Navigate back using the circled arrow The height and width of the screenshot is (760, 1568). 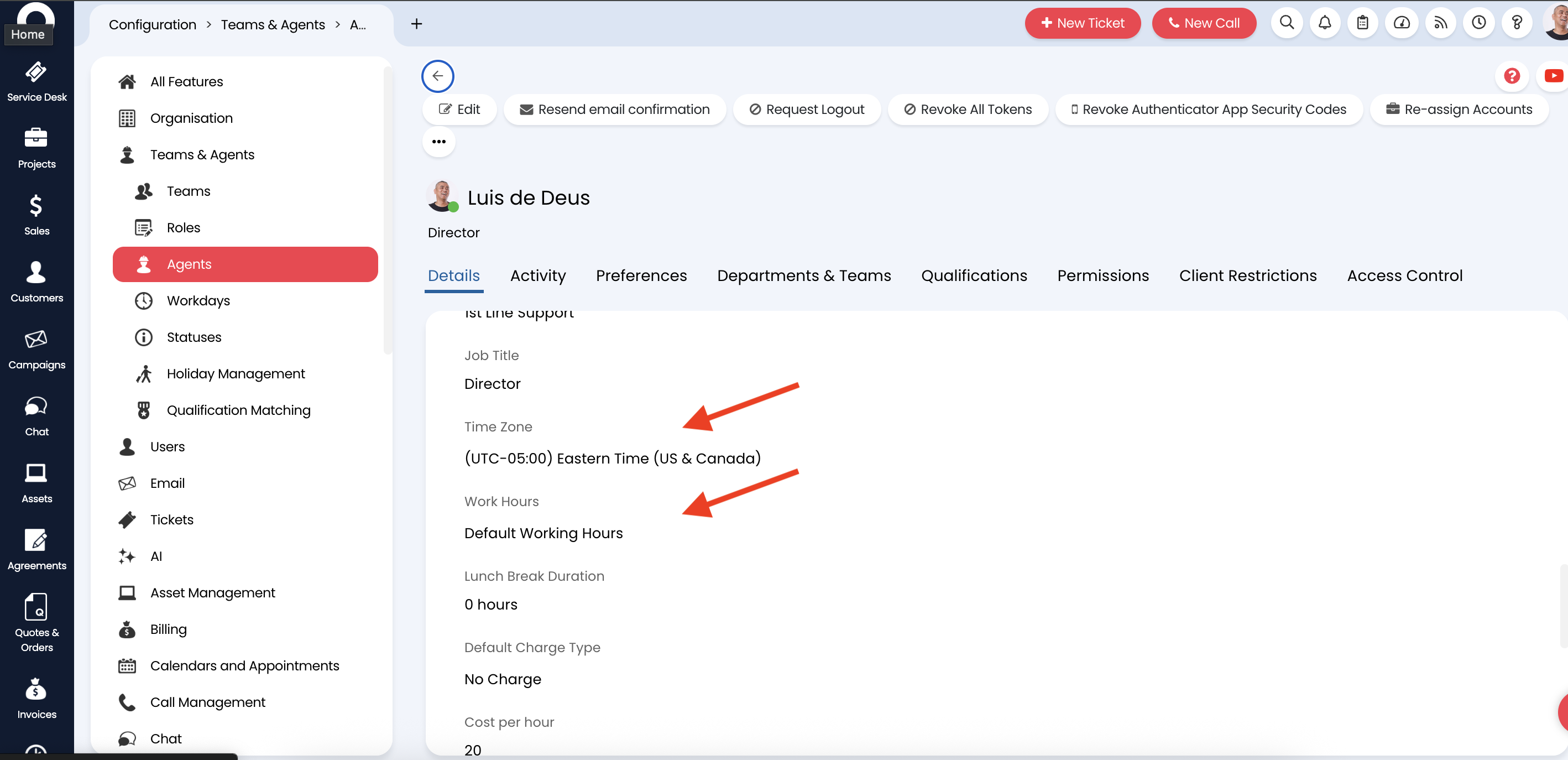(437, 76)
